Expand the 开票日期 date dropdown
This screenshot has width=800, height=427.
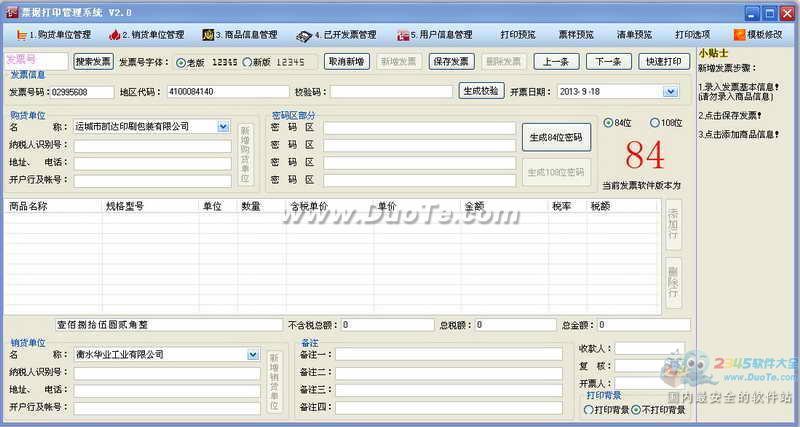point(670,92)
